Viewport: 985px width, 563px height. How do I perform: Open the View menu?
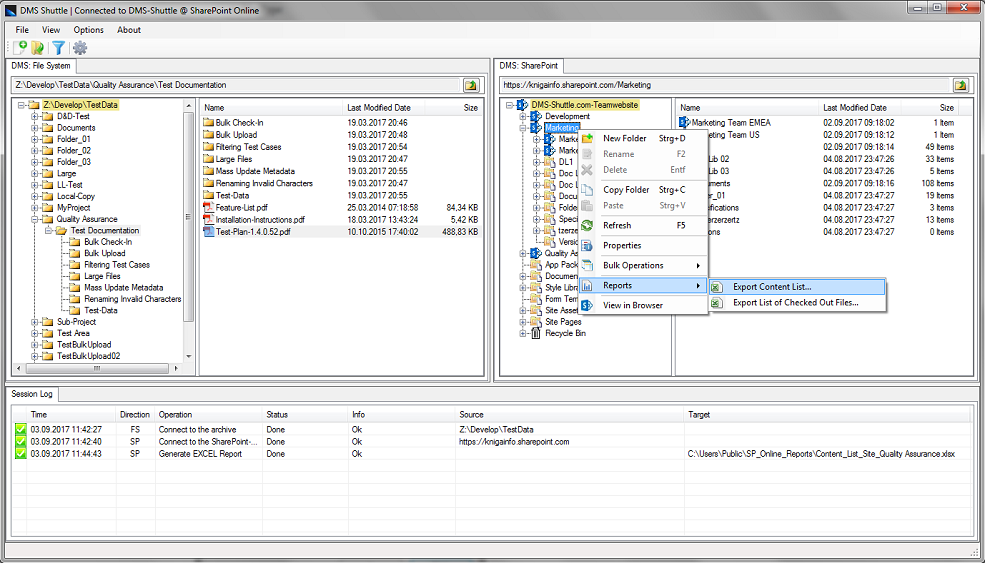click(51, 30)
